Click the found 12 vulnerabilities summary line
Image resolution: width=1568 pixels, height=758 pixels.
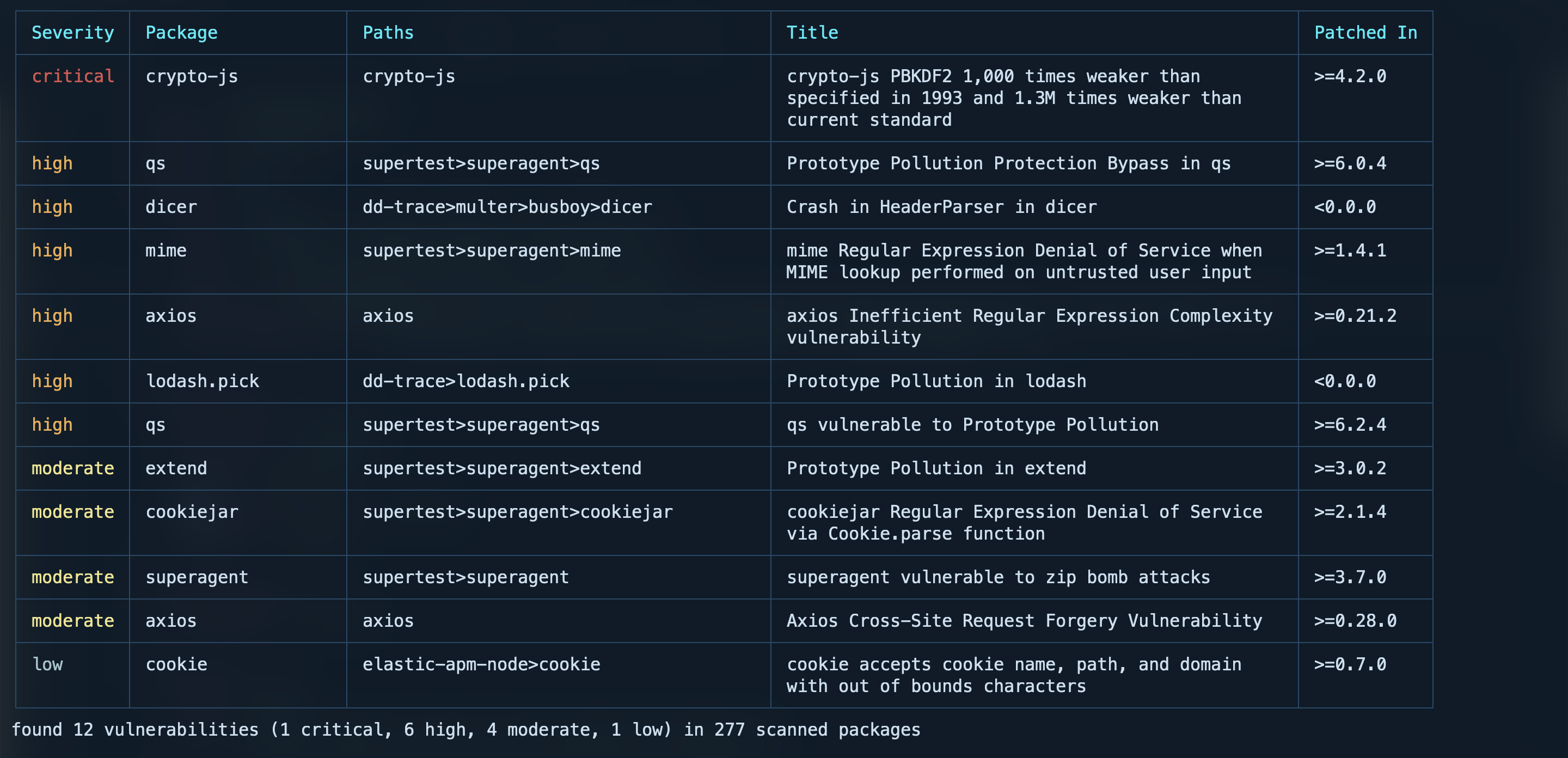click(465, 729)
